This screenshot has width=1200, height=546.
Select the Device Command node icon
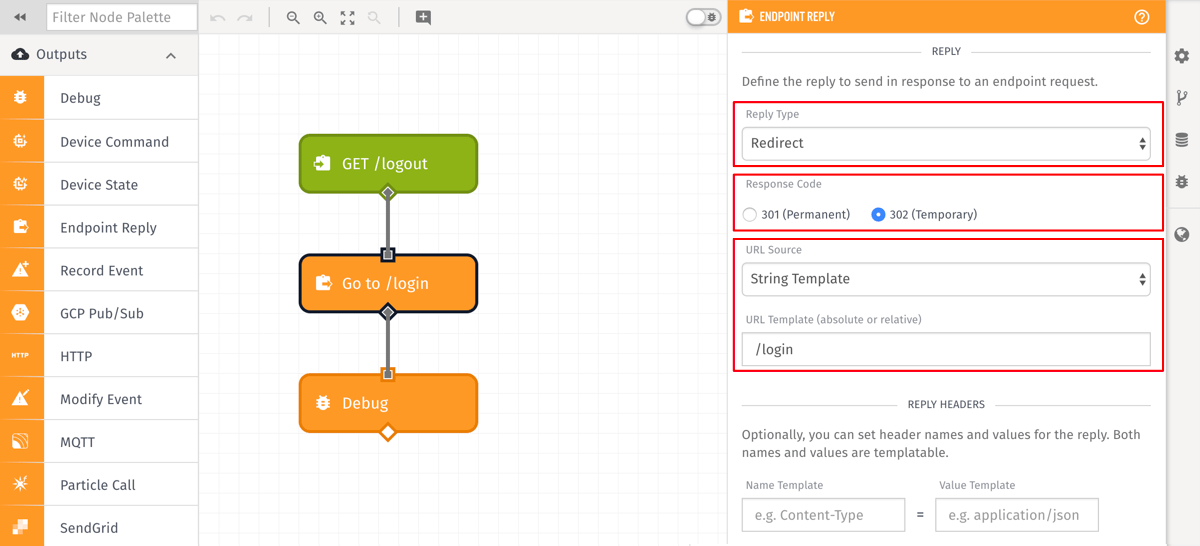coord(21,141)
